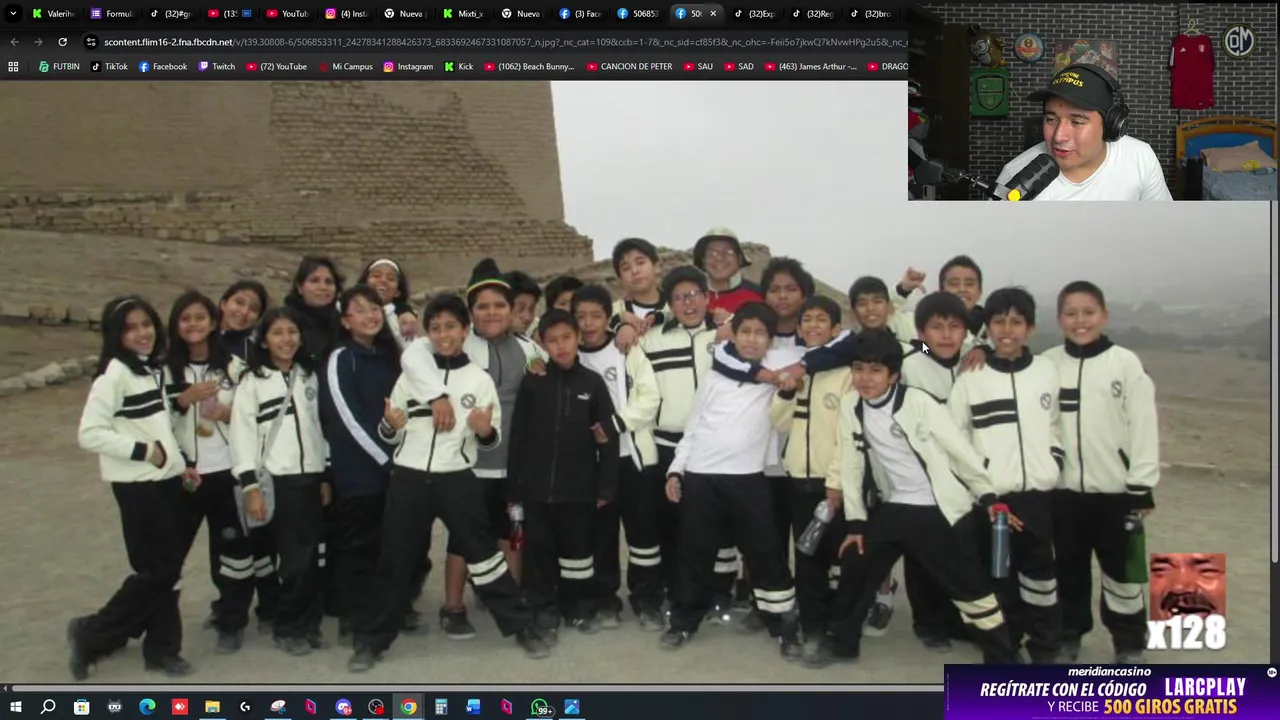The image size is (1280, 720).
Task: Open Discord from taskbar
Action: pyautogui.click(x=343, y=707)
